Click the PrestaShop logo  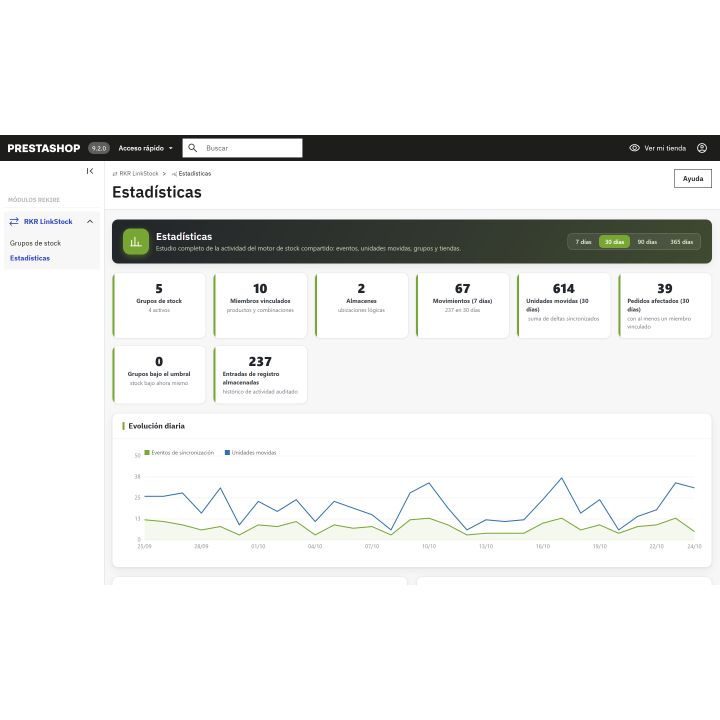click(x=44, y=148)
